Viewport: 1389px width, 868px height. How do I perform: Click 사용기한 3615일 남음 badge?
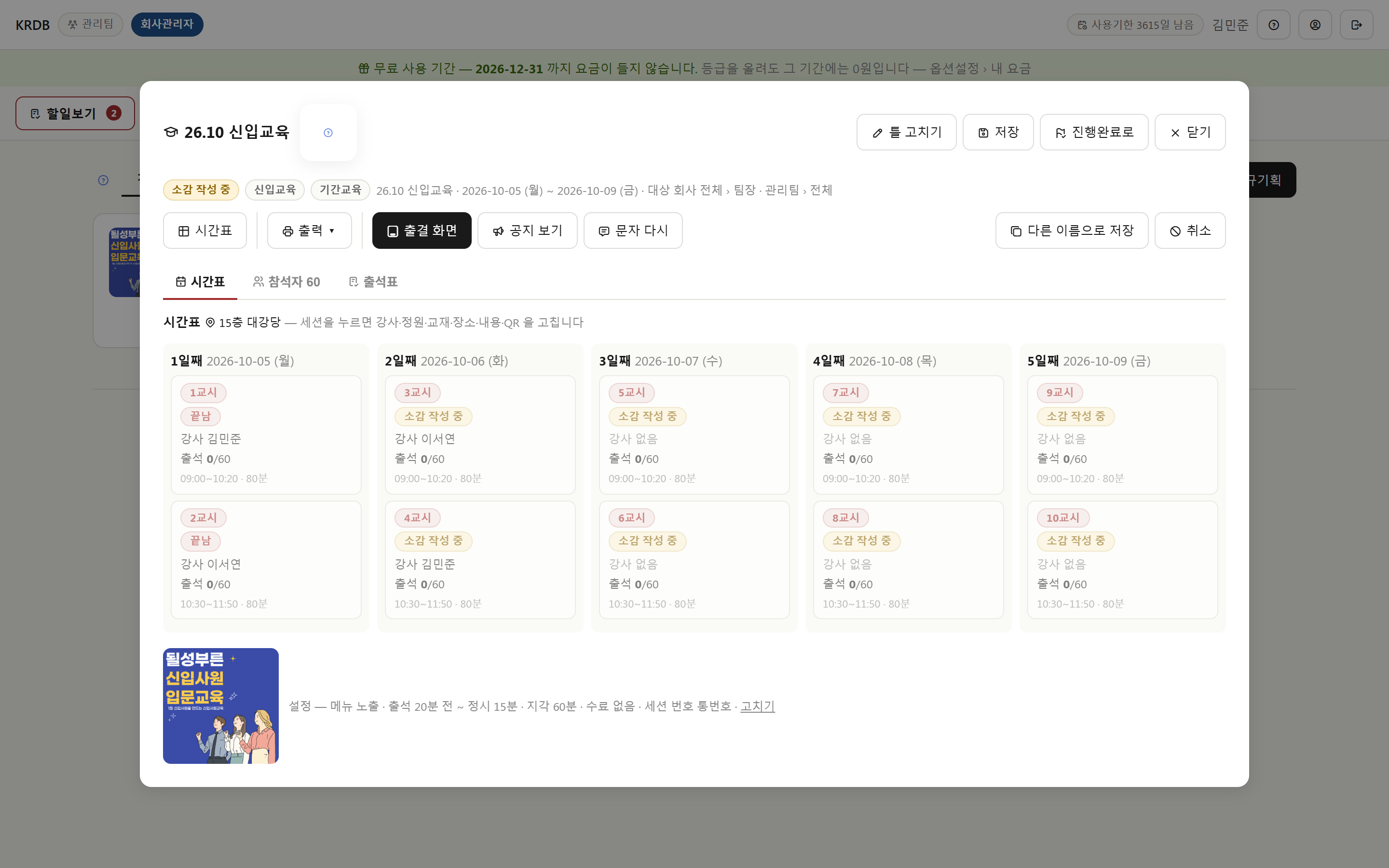[x=1135, y=25]
